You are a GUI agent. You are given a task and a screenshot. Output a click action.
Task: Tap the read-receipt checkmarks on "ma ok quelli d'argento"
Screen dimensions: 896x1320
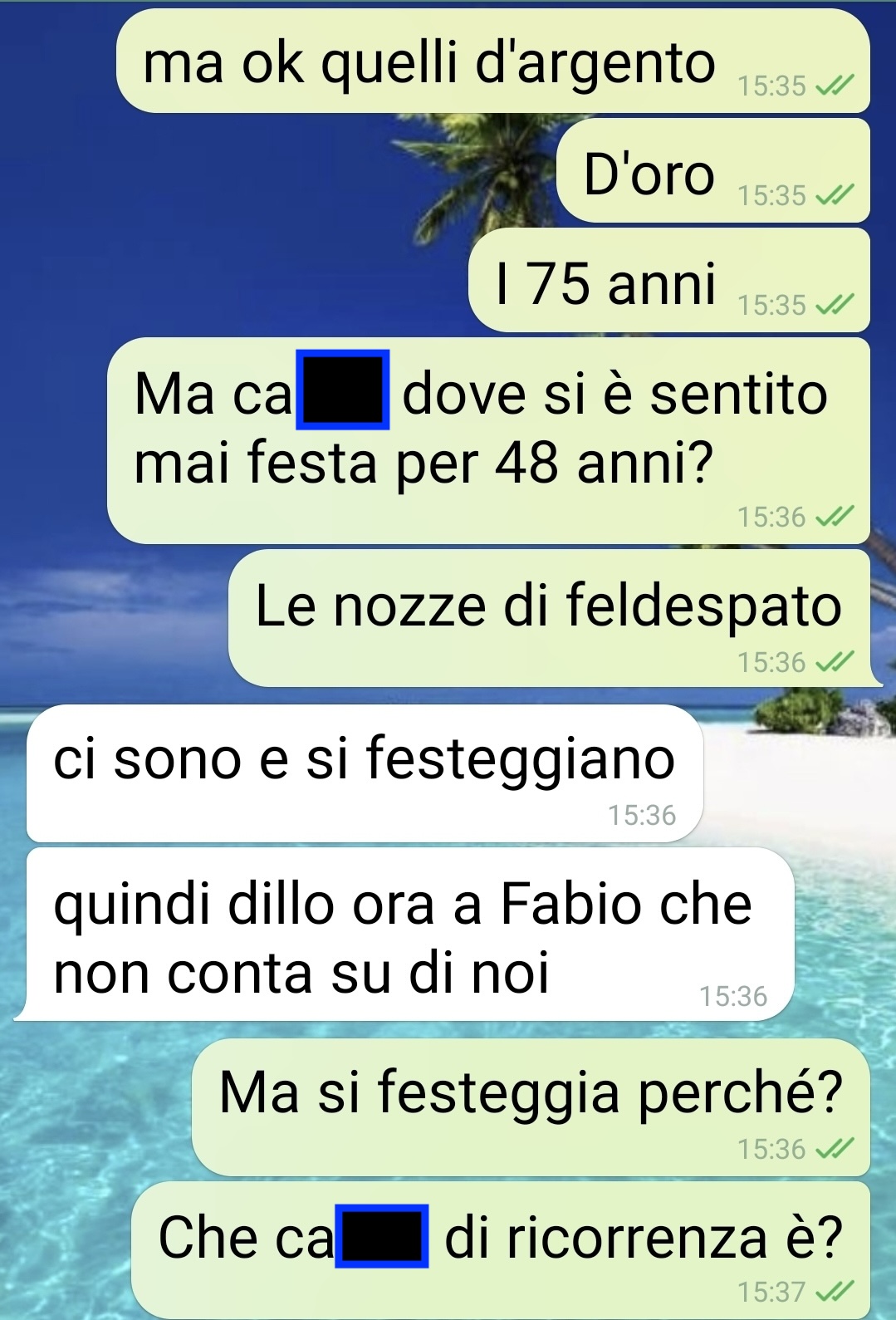click(x=835, y=86)
